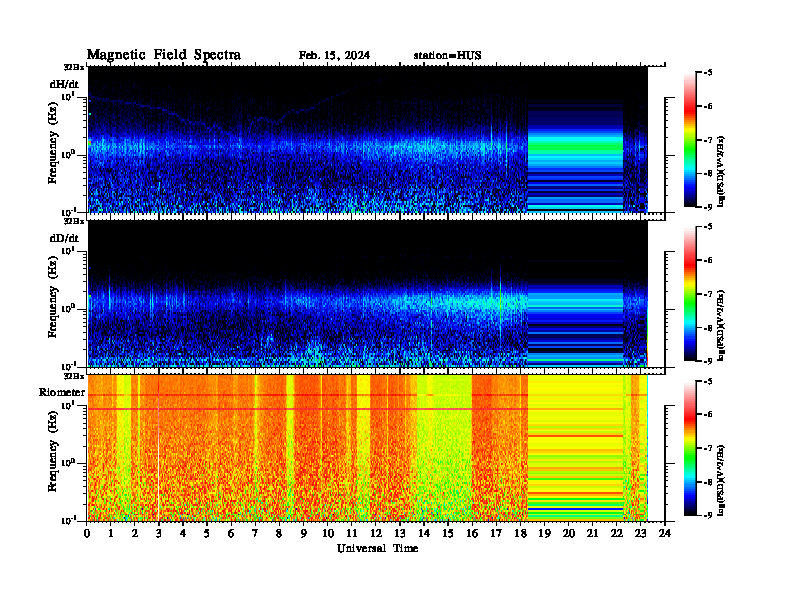This screenshot has height=612, width=792.
Task: Click the dD/dt spectrogram plot area
Action: click(x=368, y=294)
